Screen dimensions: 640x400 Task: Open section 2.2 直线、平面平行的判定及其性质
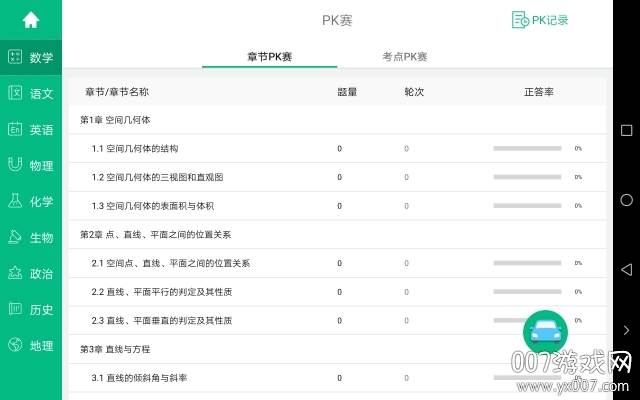[162, 292]
